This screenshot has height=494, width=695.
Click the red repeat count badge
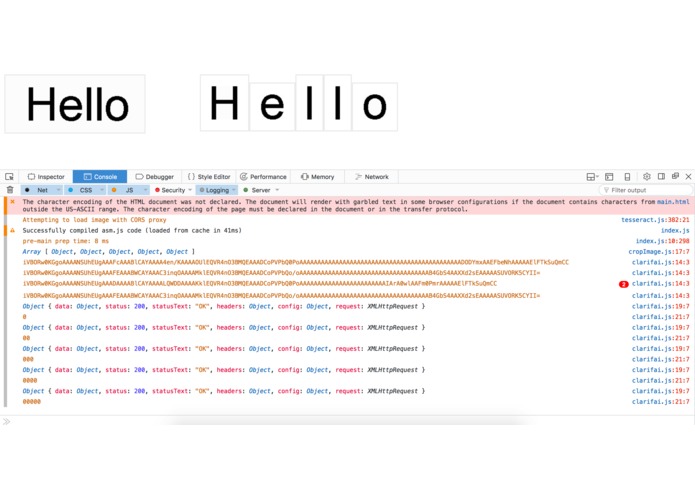(624, 284)
